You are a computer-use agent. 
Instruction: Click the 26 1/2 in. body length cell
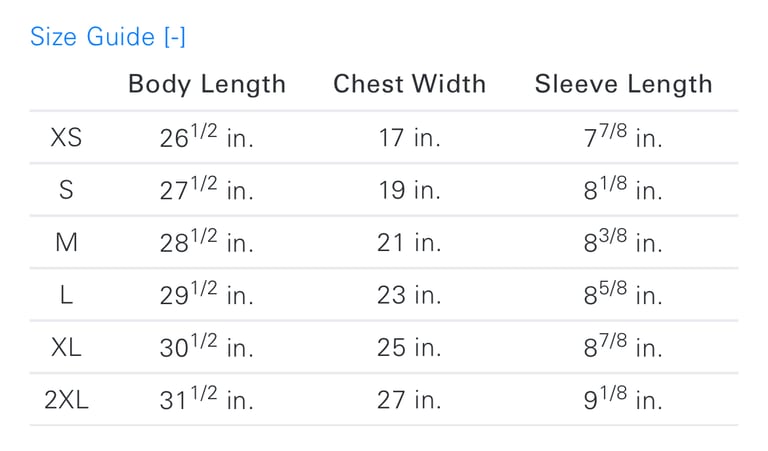pyautogui.click(x=207, y=138)
